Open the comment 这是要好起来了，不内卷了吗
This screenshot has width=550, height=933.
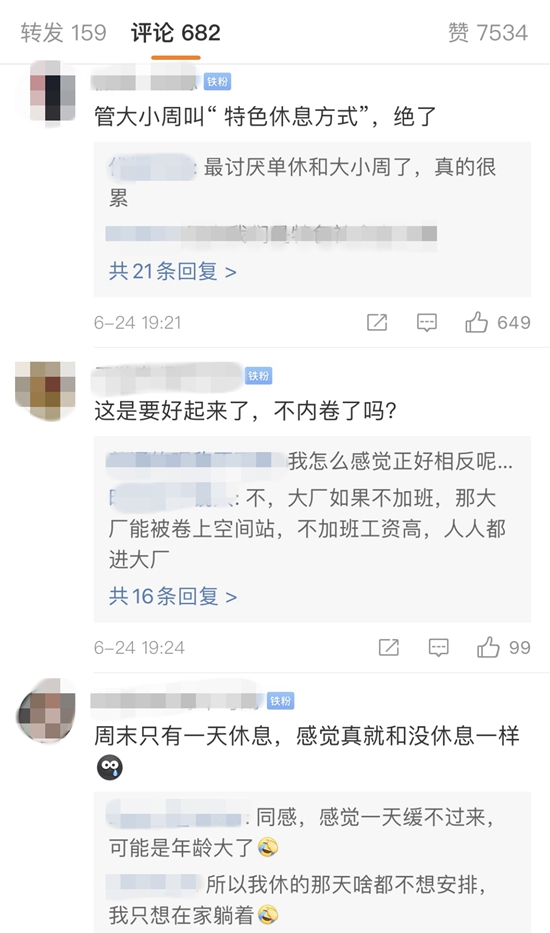(x=246, y=411)
